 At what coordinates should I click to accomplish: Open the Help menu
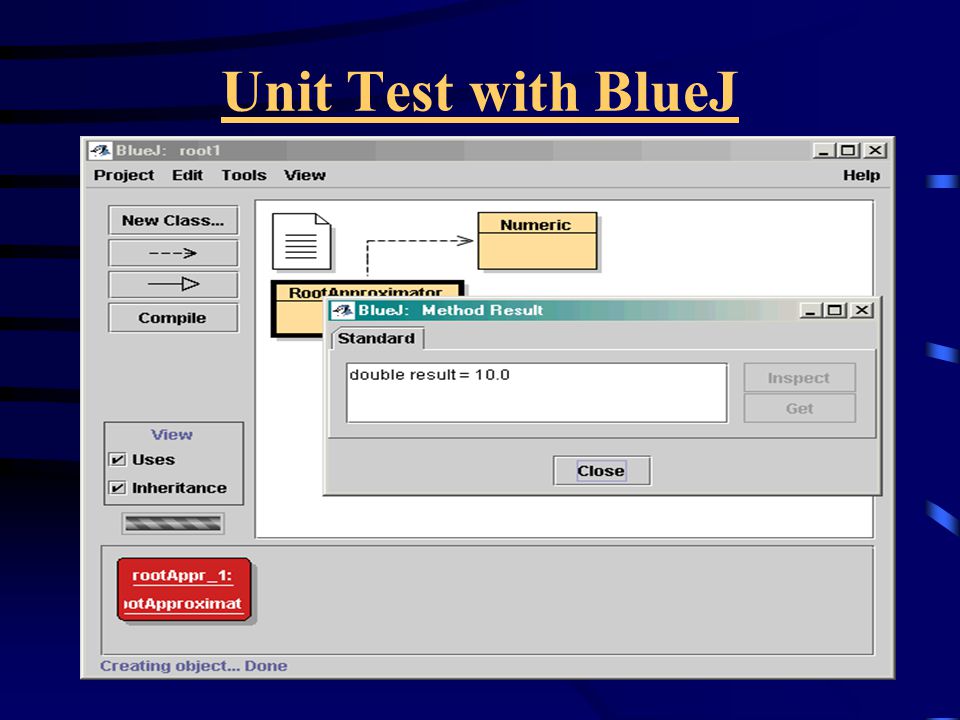click(861, 175)
